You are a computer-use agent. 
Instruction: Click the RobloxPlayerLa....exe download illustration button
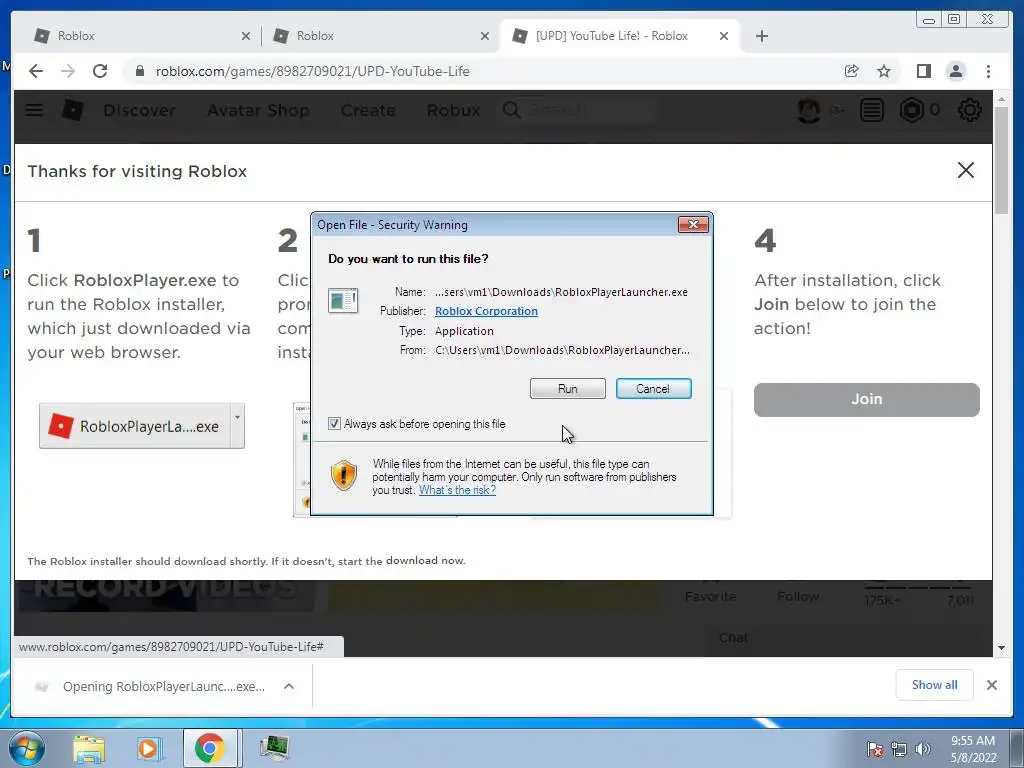pyautogui.click(x=135, y=426)
